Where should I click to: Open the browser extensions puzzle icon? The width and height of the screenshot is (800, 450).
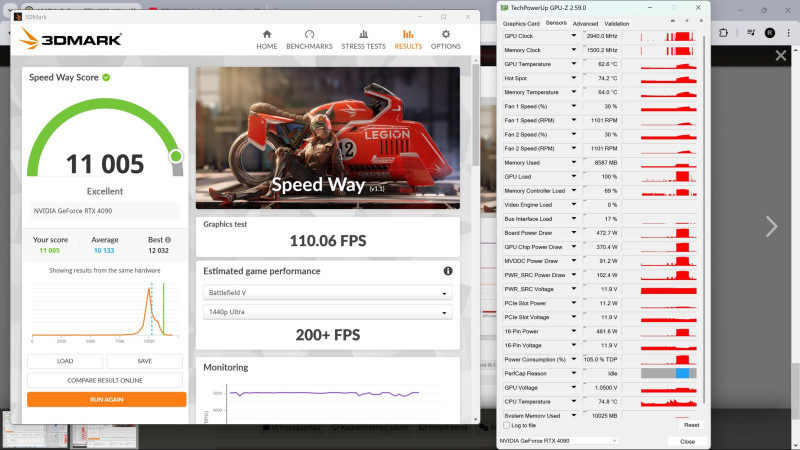tap(723, 33)
